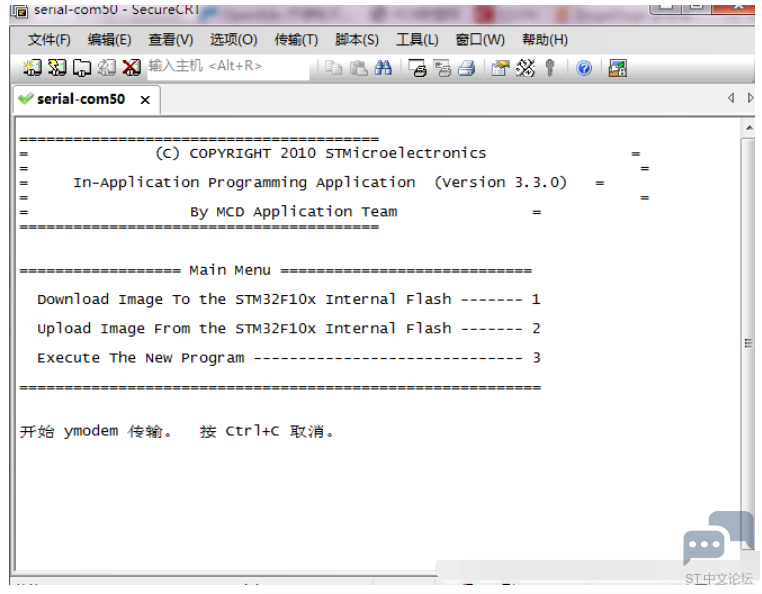762x594 pixels.
Task: Click the '开始 ymodem 传输' text
Action: pos(96,431)
